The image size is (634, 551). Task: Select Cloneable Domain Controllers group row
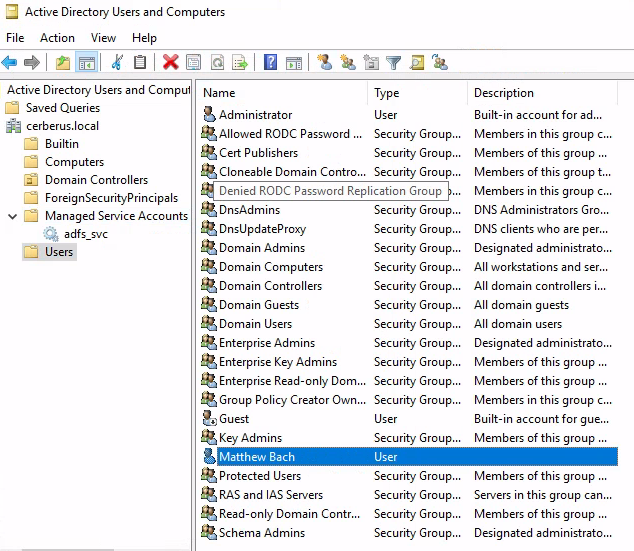coord(292,172)
